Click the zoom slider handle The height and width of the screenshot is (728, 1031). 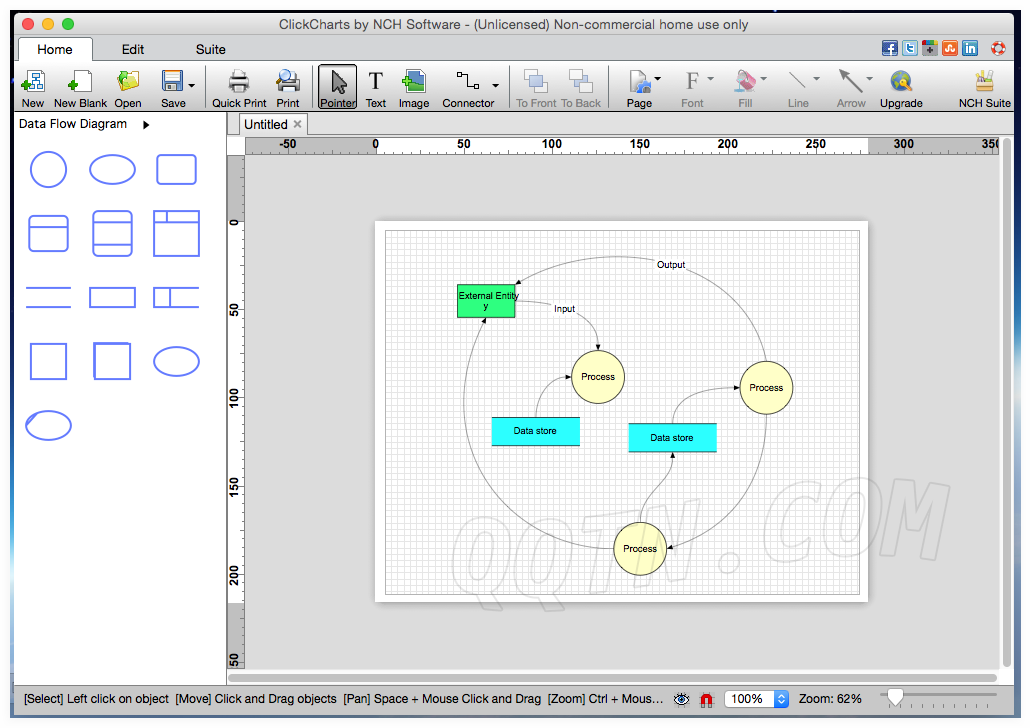[895, 696]
